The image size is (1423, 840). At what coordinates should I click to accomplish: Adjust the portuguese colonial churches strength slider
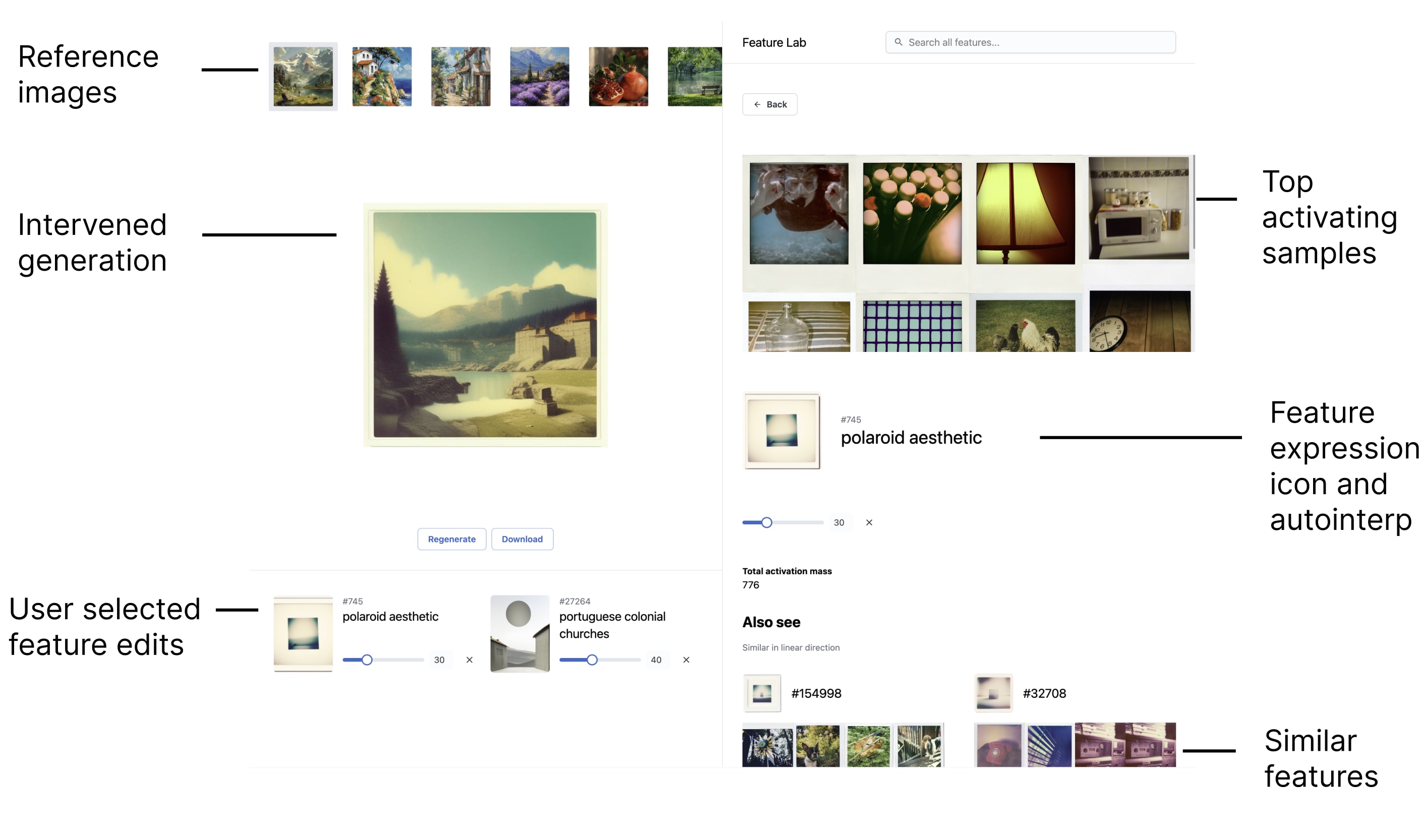point(591,659)
